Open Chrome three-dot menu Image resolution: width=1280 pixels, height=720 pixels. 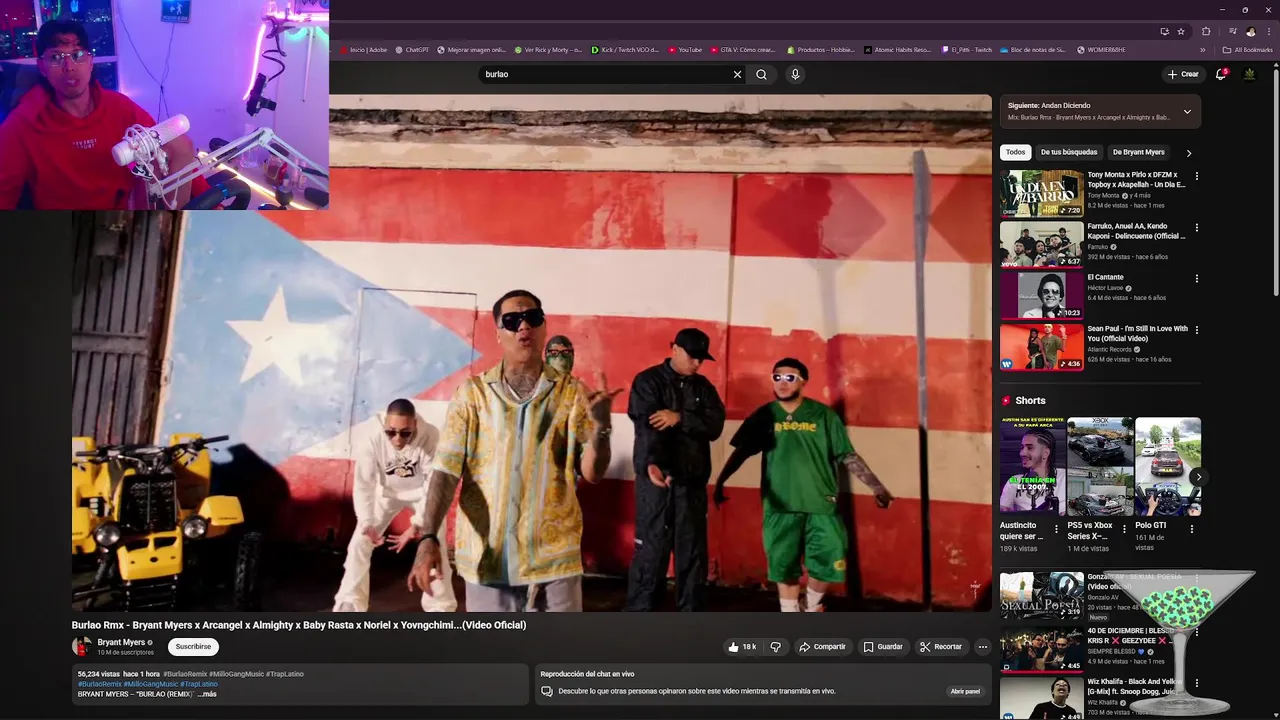click(x=1269, y=31)
